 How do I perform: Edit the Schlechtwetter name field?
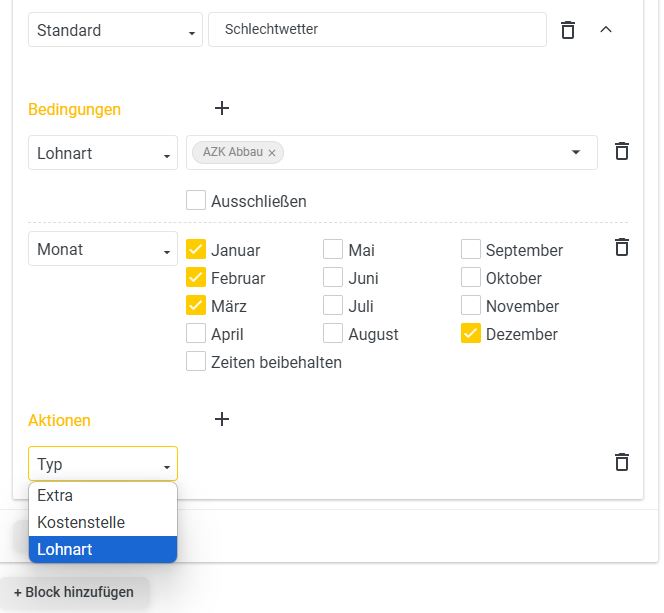377,30
